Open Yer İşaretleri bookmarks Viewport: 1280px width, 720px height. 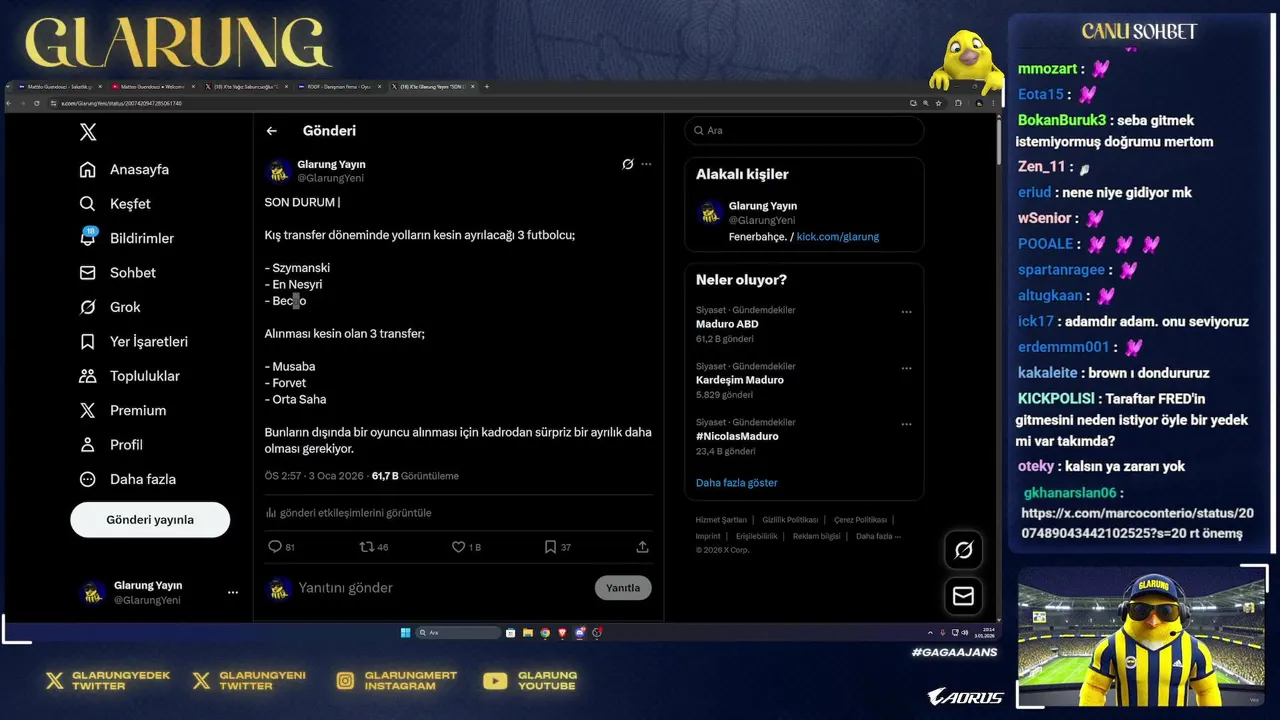click(x=134, y=342)
